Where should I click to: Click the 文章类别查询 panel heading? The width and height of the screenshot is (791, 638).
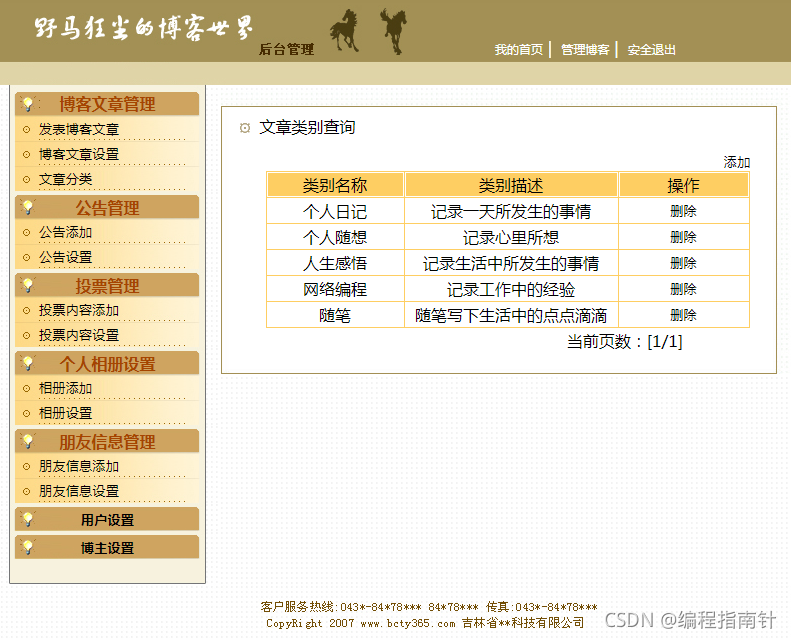pos(307,127)
